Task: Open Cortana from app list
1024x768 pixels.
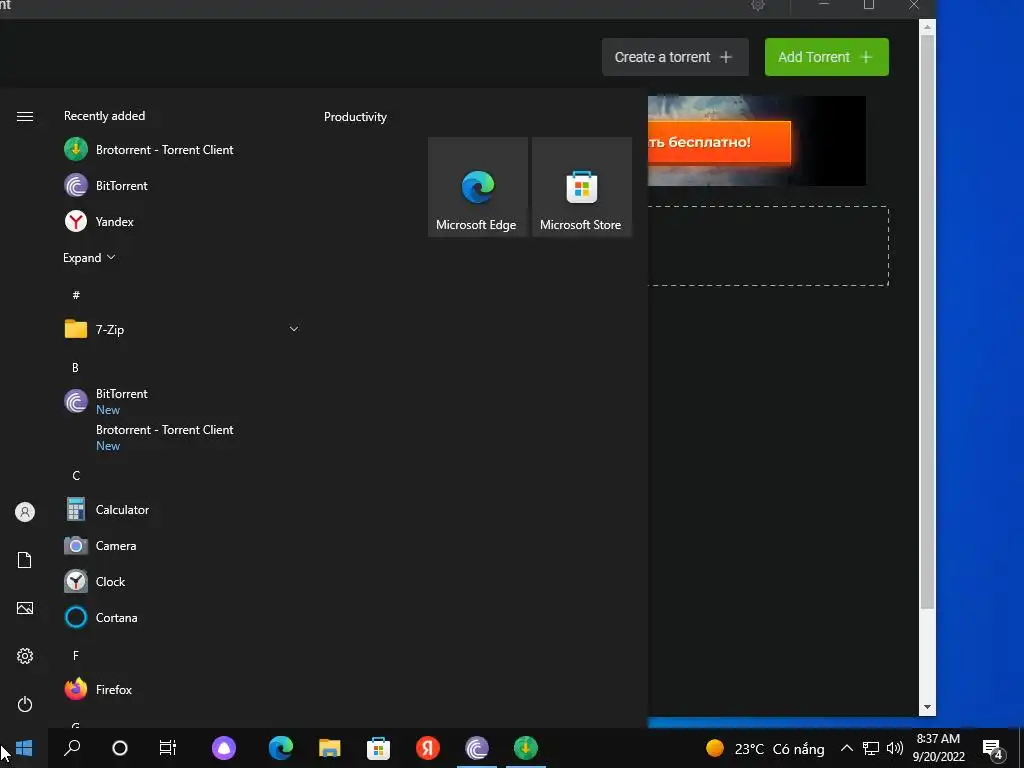Action: [x=101, y=617]
